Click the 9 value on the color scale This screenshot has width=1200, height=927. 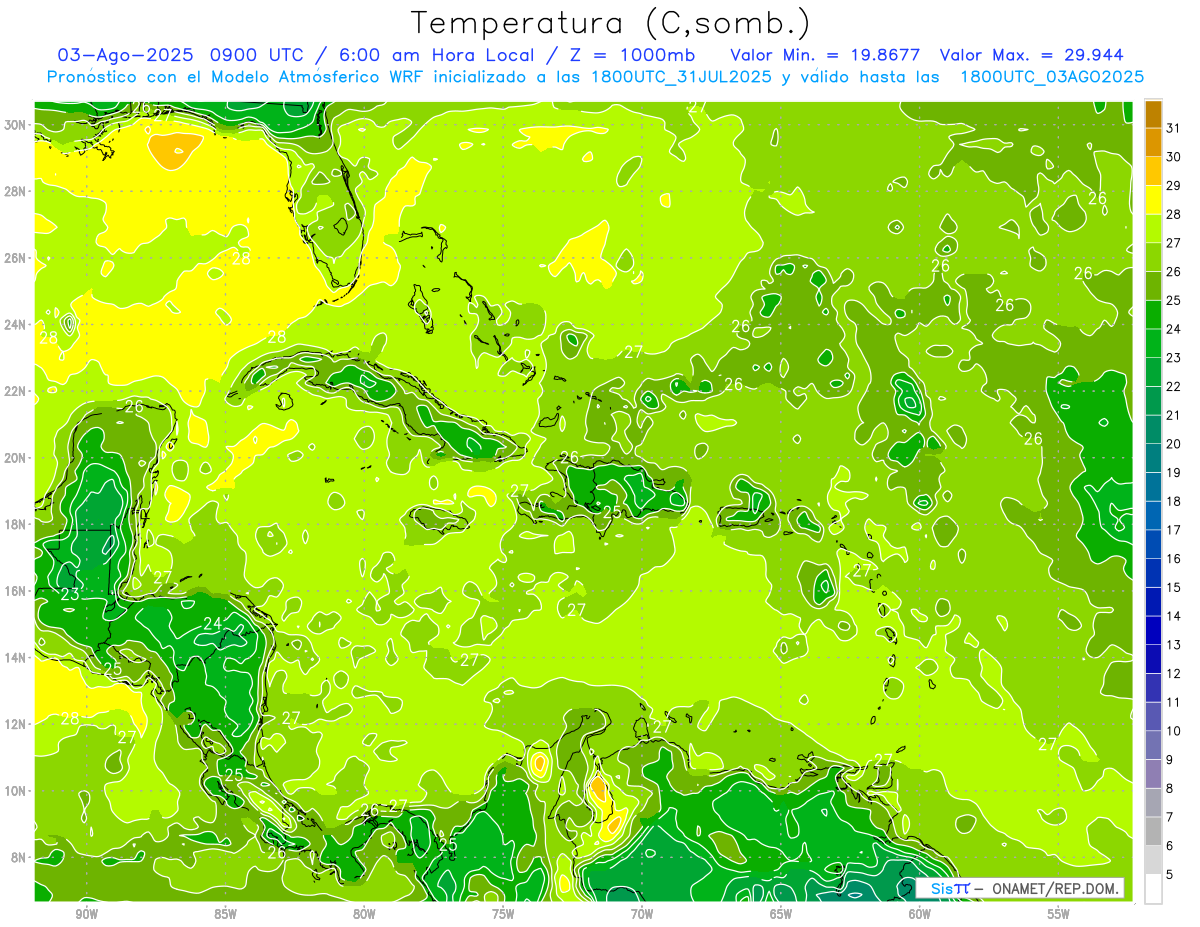coord(1170,760)
